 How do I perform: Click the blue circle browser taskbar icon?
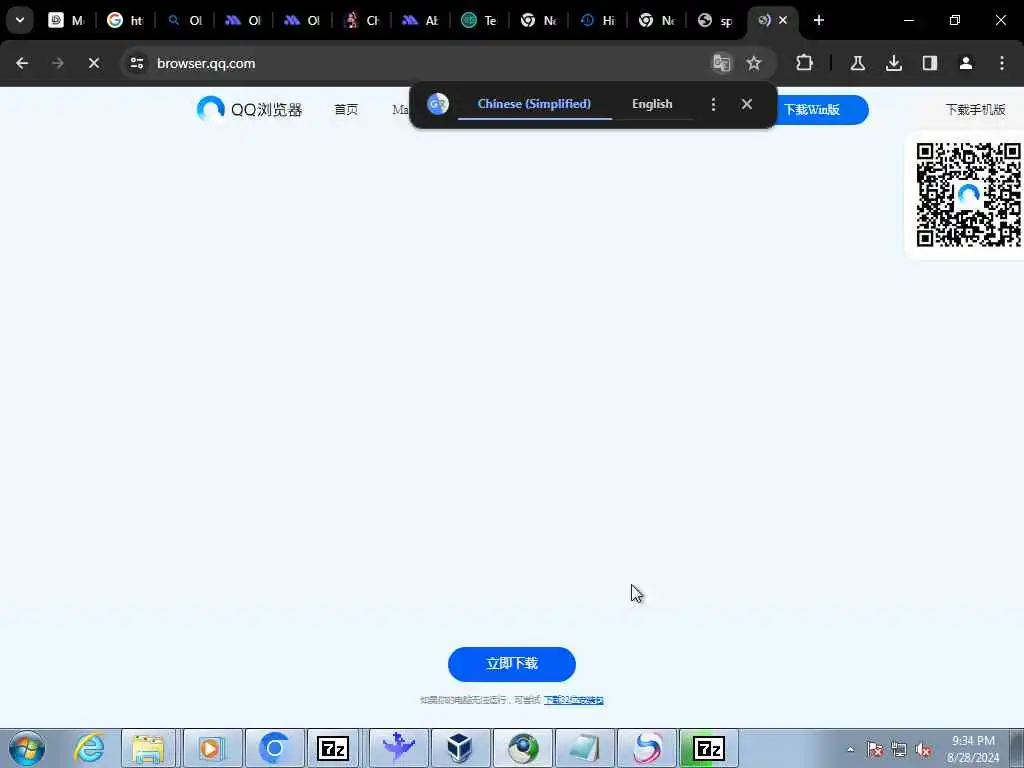pyautogui.click(x=274, y=748)
